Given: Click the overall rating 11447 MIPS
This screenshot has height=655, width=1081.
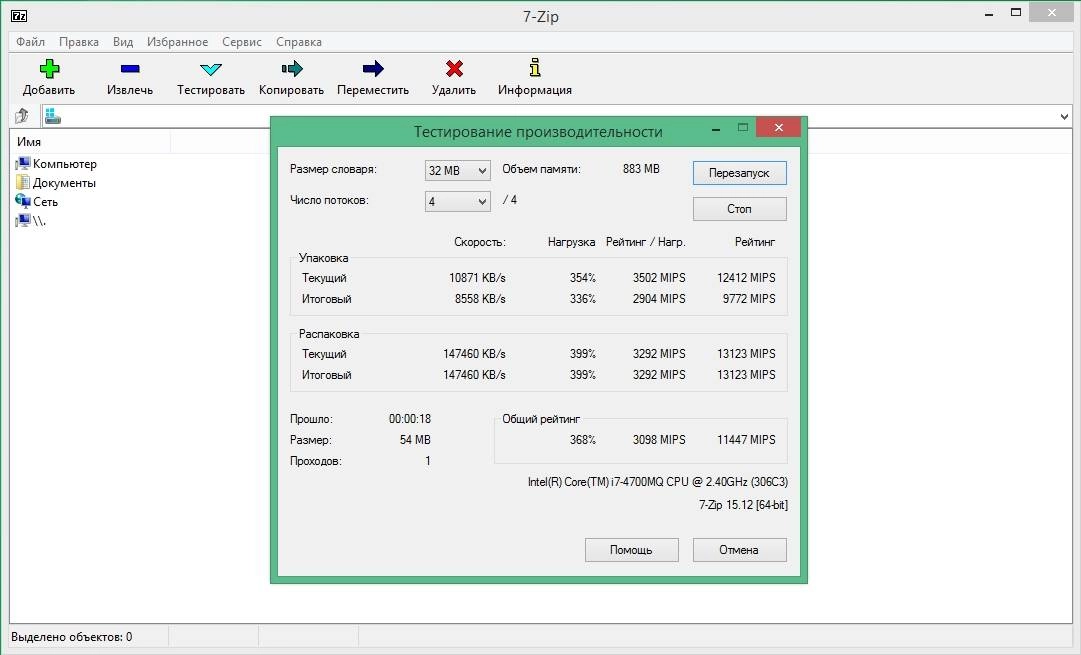Looking at the screenshot, I should [x=746, y=440].
